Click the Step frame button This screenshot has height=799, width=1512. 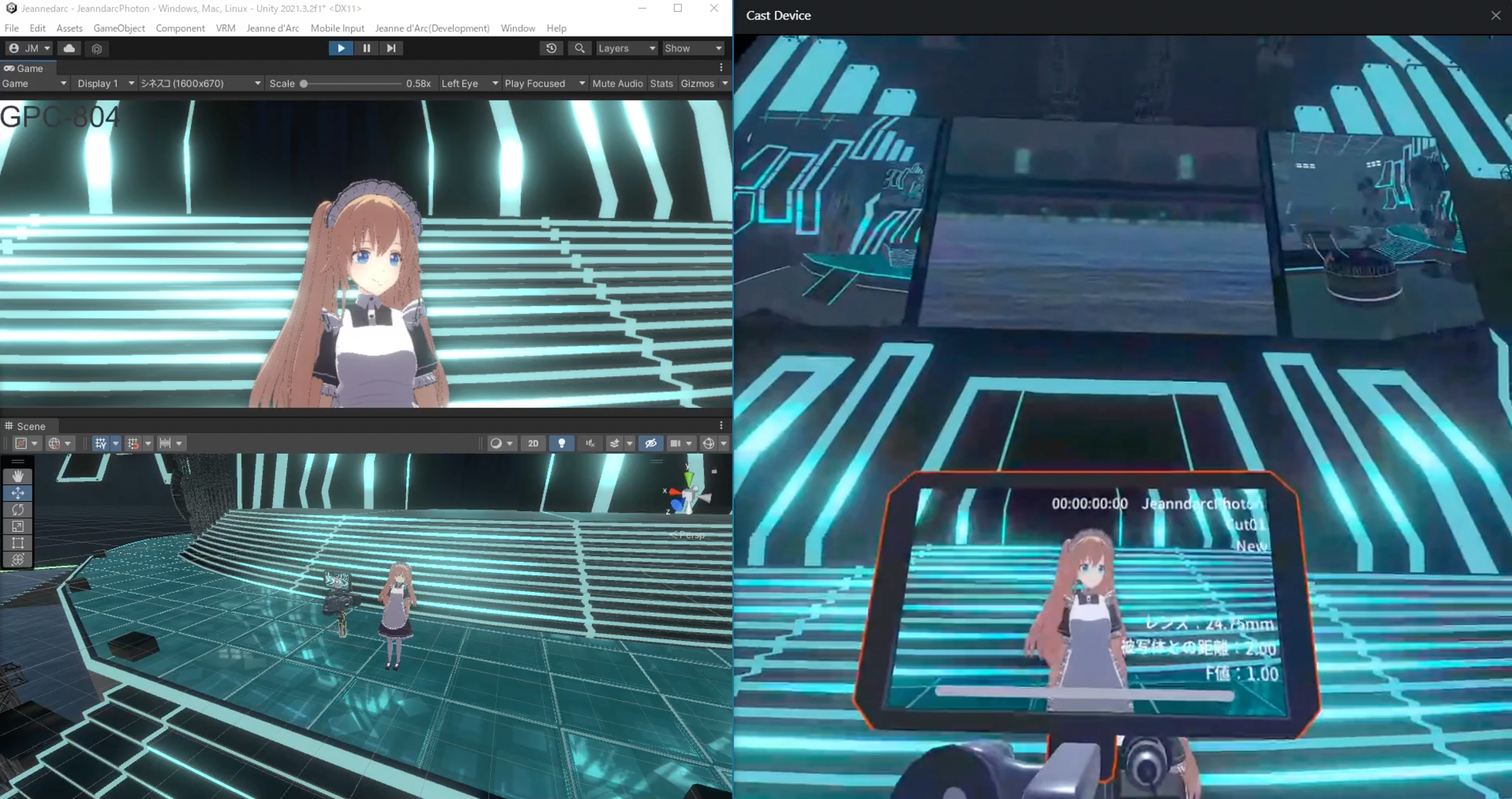coord(391,48)
